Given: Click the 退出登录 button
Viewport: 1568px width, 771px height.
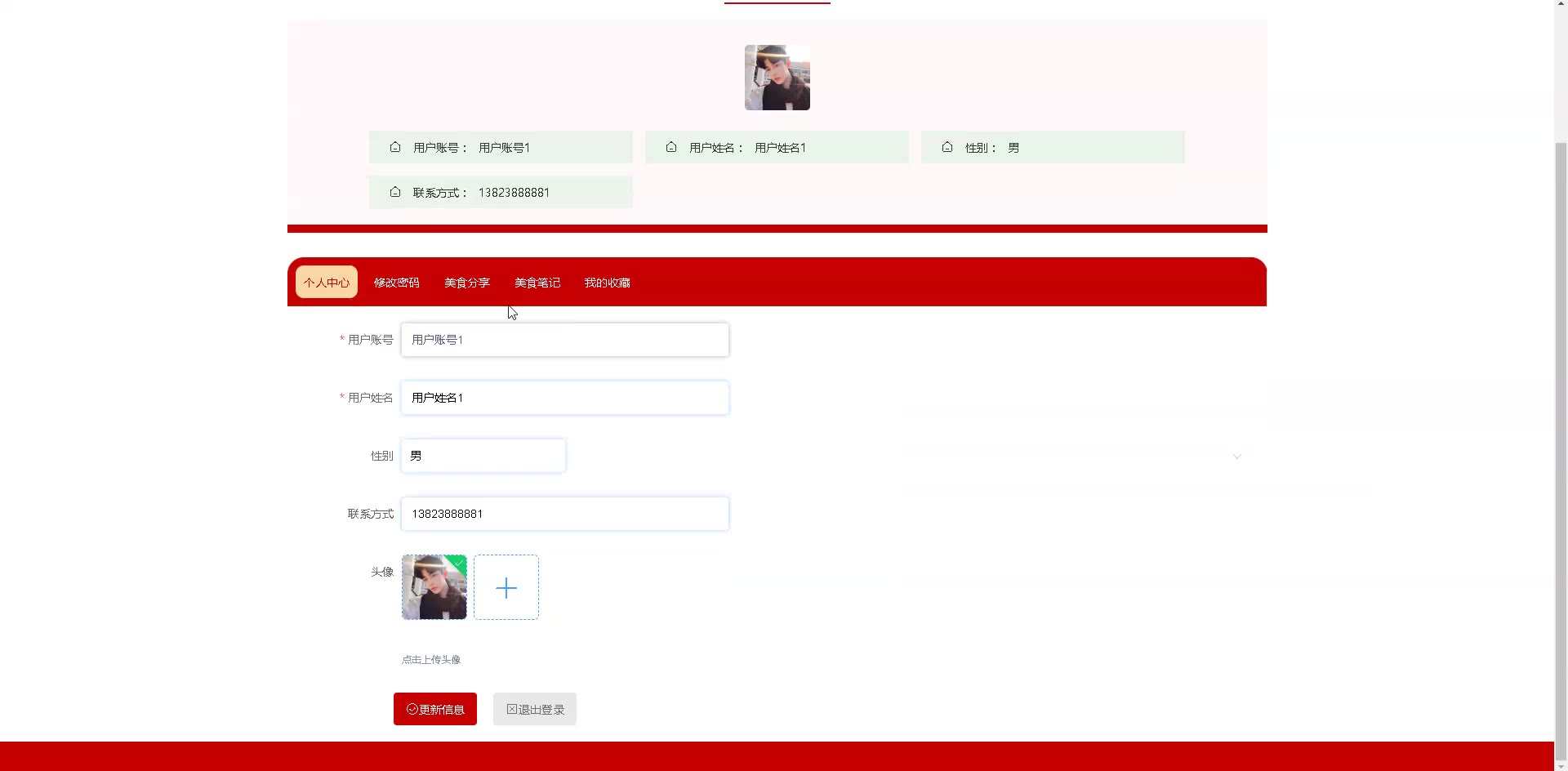Looking at the screenshot, I should (x=535, y=709).
